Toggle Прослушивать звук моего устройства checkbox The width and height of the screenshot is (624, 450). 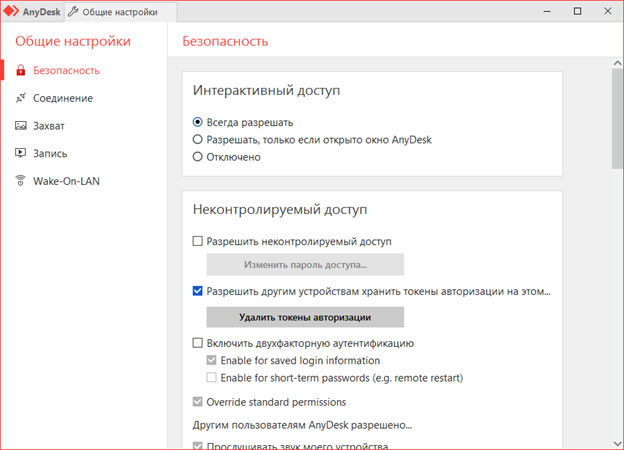[x=197, y=446]
